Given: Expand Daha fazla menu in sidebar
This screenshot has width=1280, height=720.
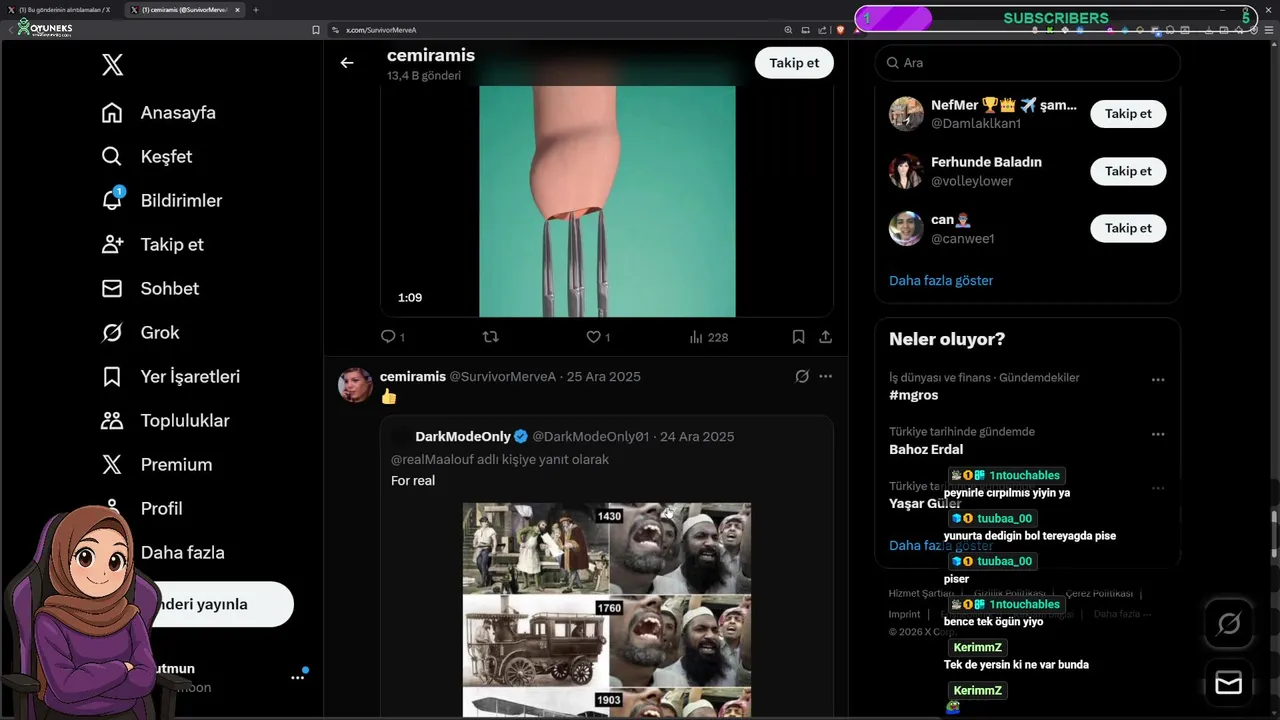Looking at the screenshot, I should click(163, 552).
